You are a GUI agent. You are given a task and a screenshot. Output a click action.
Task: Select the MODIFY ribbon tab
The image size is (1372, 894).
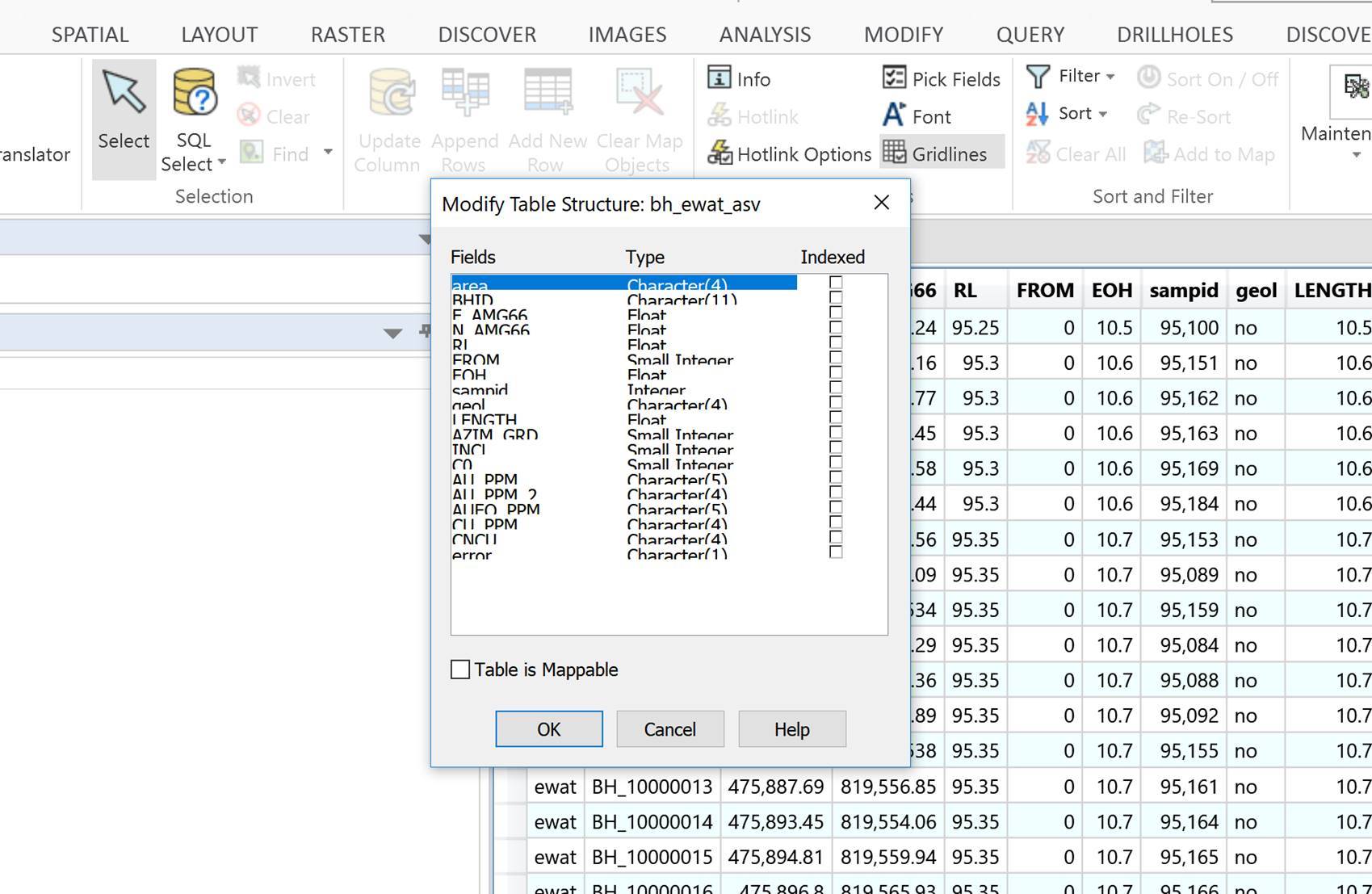[x=904, y=35]
